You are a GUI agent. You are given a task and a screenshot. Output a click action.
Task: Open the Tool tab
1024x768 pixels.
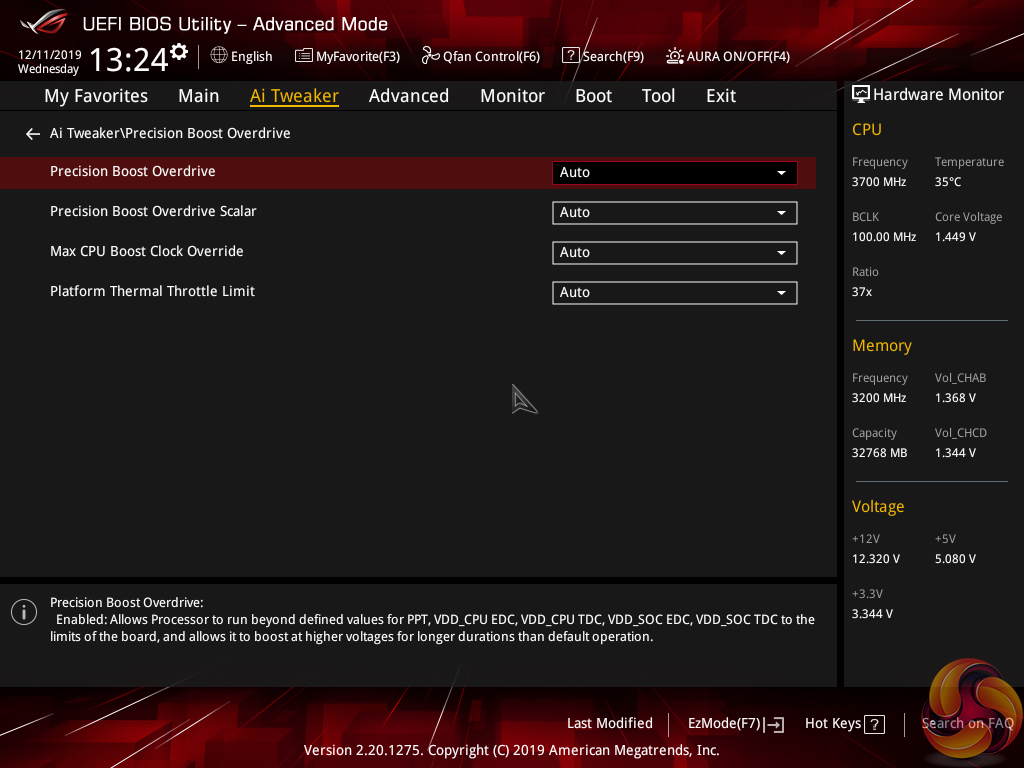point(658,96)
